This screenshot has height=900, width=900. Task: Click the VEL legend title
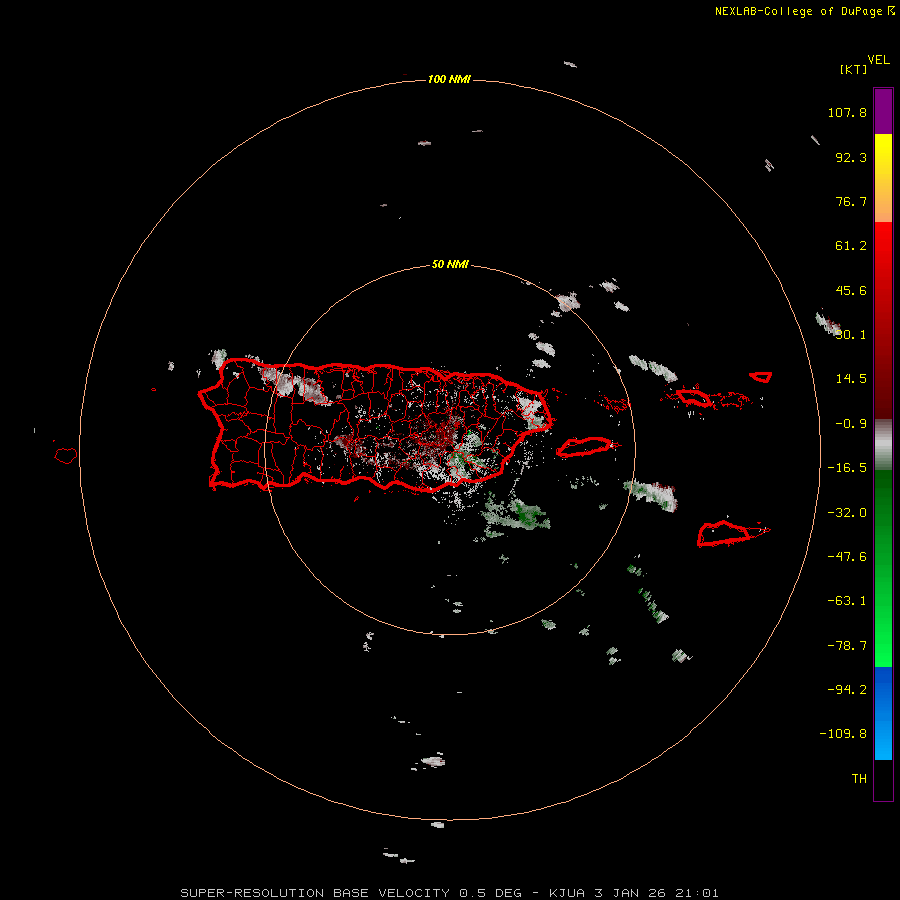coord(878,60)
